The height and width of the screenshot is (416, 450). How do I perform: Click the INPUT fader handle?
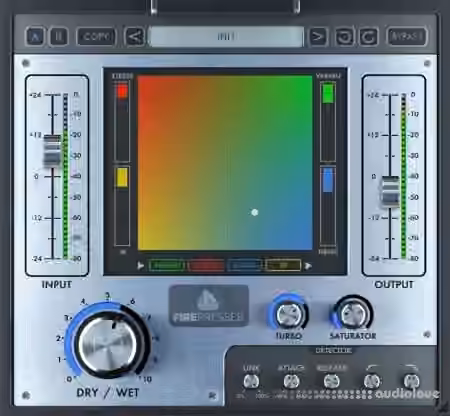tap(52, 151)
